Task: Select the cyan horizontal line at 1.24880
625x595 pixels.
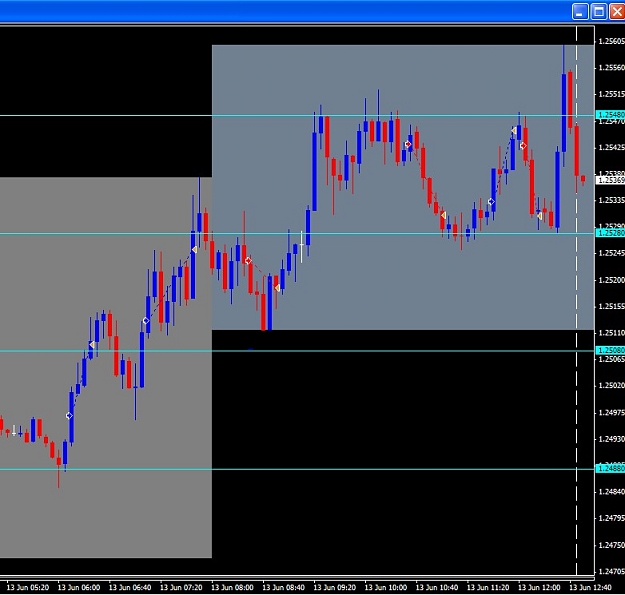Action: point(297,469)
